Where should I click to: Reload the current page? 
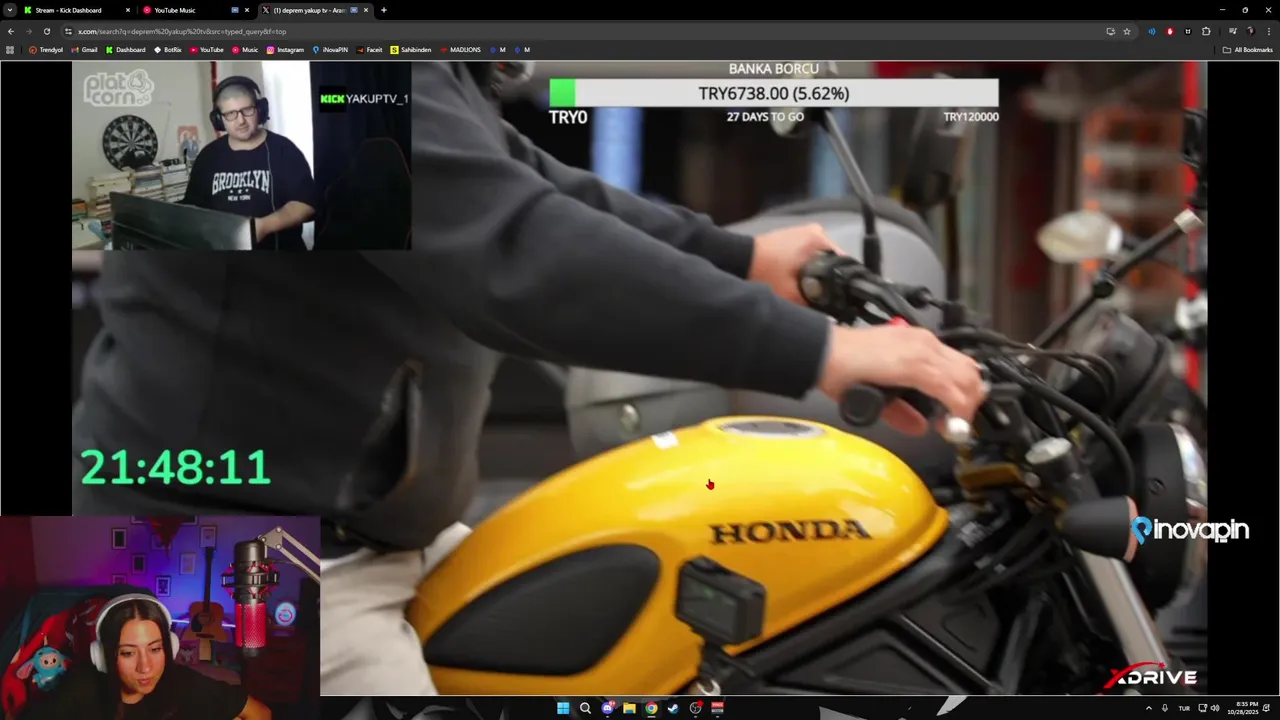coord(47,31)
